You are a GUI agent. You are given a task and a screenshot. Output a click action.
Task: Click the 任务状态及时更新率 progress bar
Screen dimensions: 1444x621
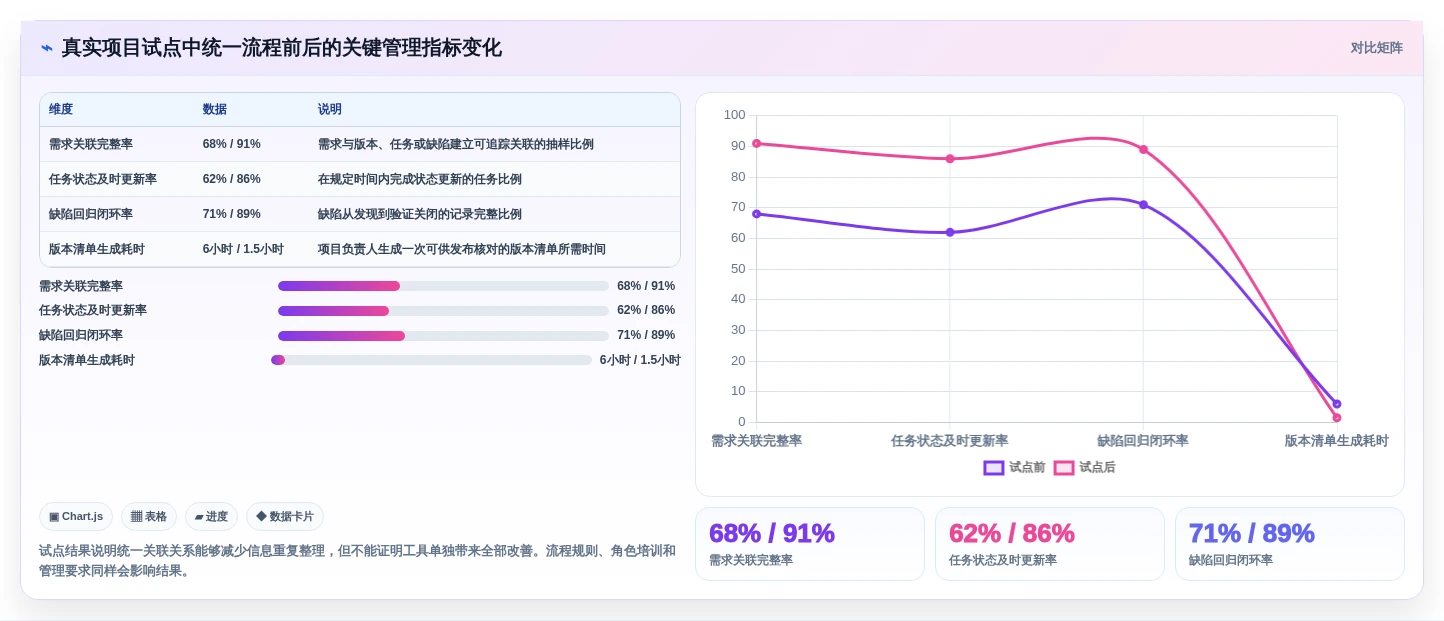coord(443,311)
